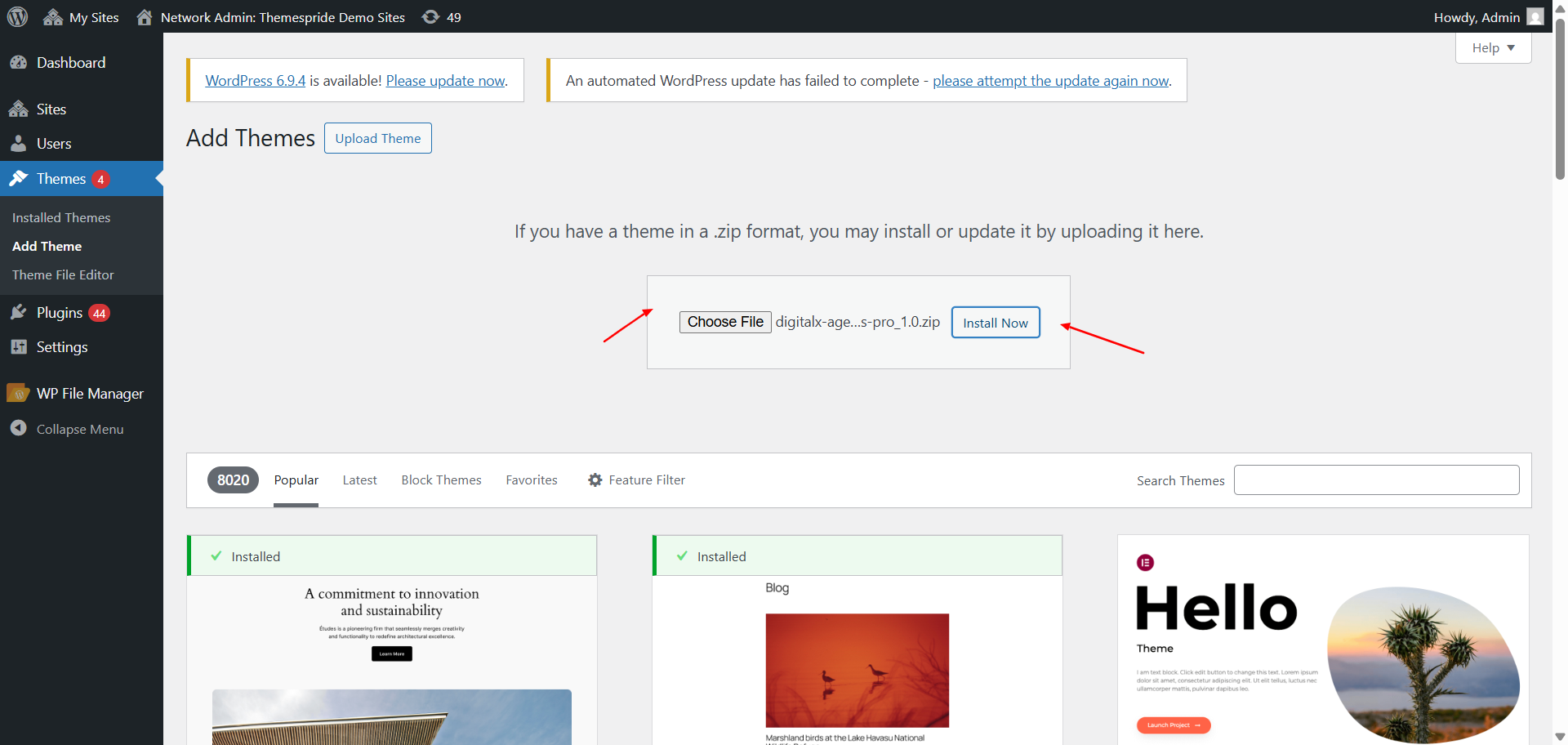
Task: Click the Upload Theme button
Action: point(378,138)
